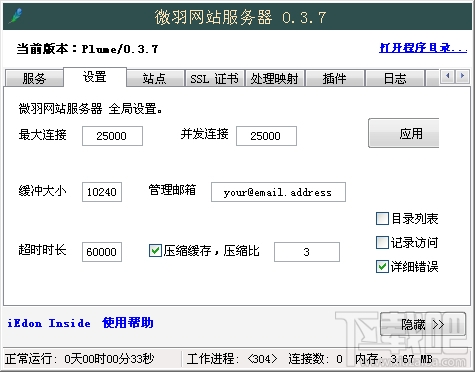Viewport: 475px width, 372px height.
Task: Switch to the 服务 tab
Action: click(x=34, y=79)
